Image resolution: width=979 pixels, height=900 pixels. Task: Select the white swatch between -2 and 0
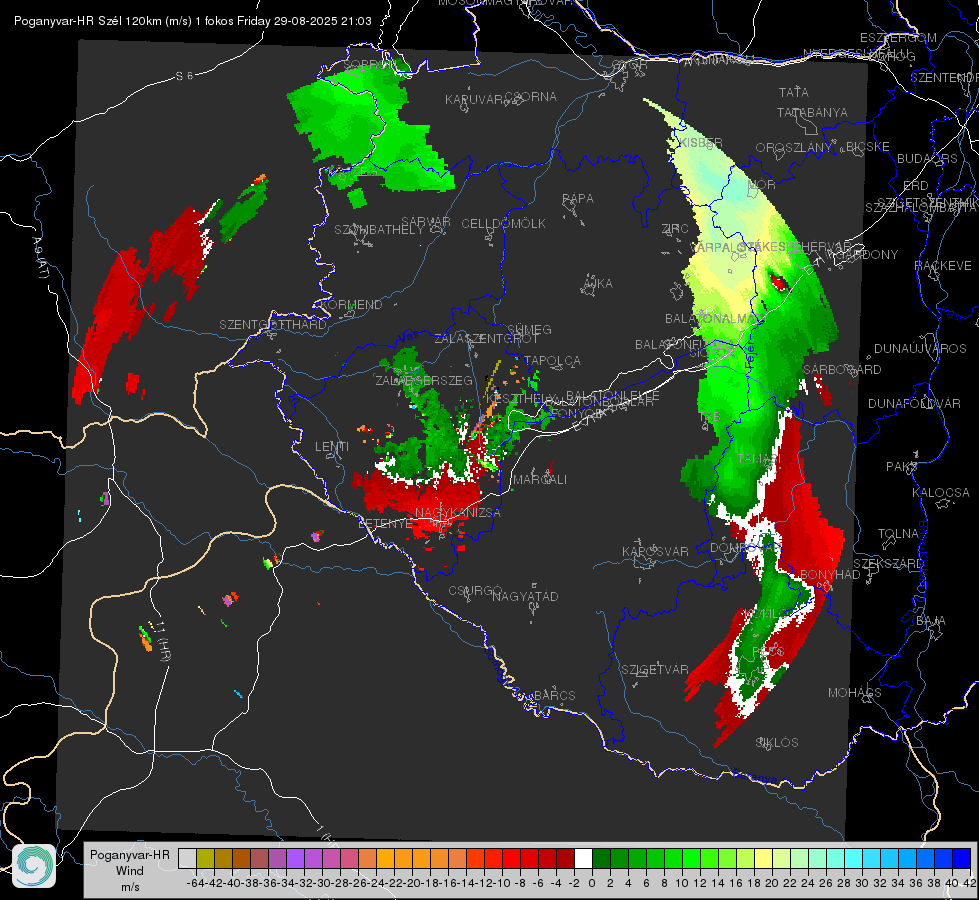[583, 858]
